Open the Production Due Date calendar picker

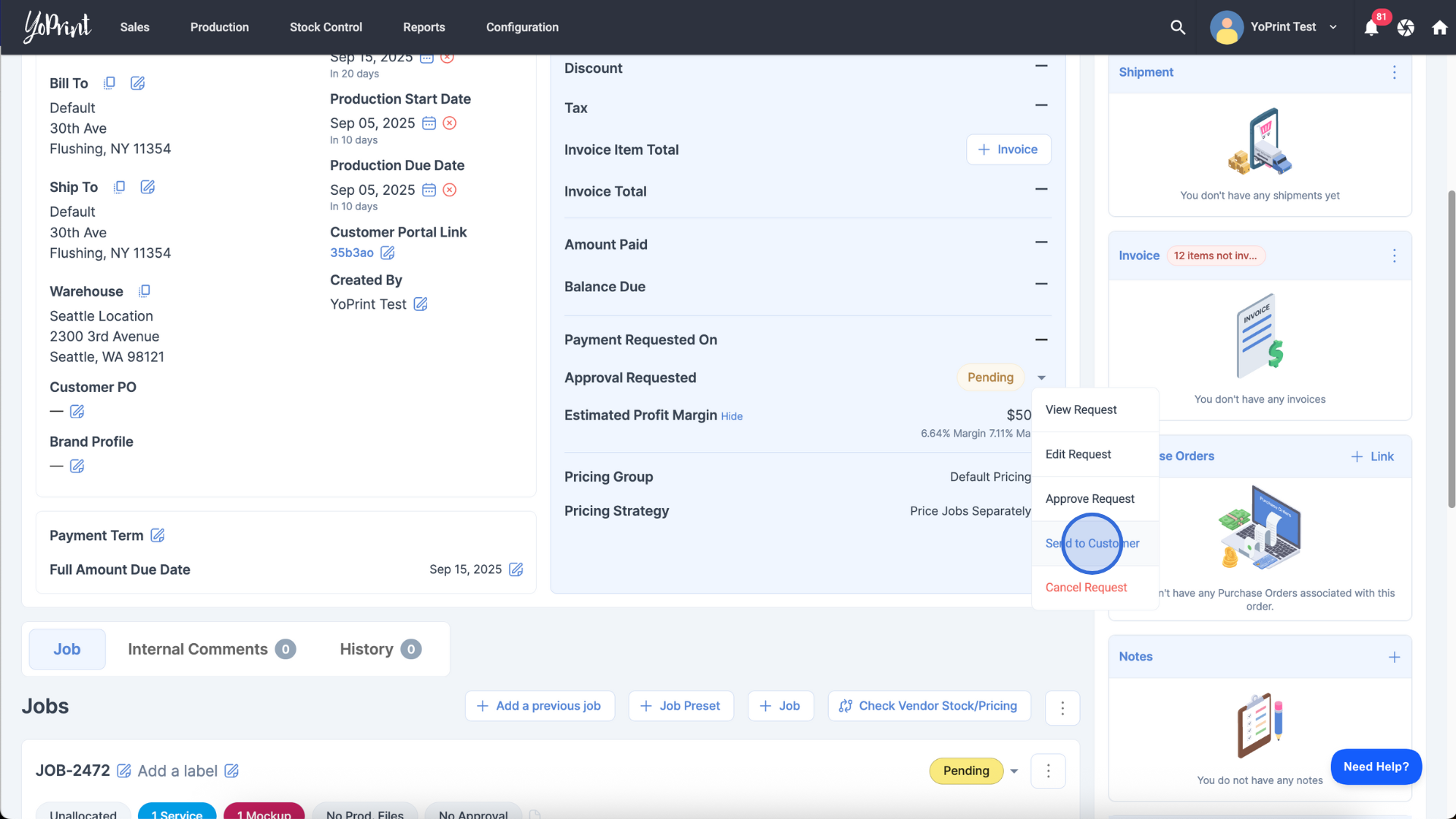click(x=429, y=190)
